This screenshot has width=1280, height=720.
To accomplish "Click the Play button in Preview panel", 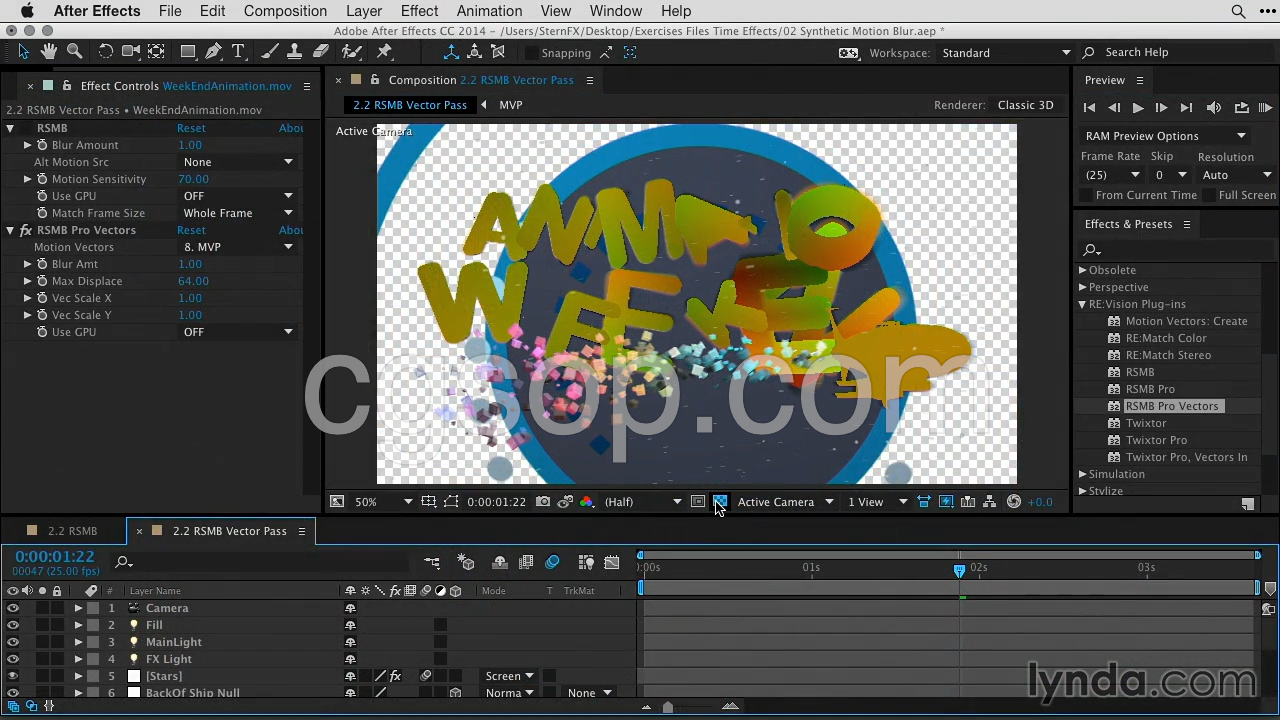I will click(x=1138, y=108).
